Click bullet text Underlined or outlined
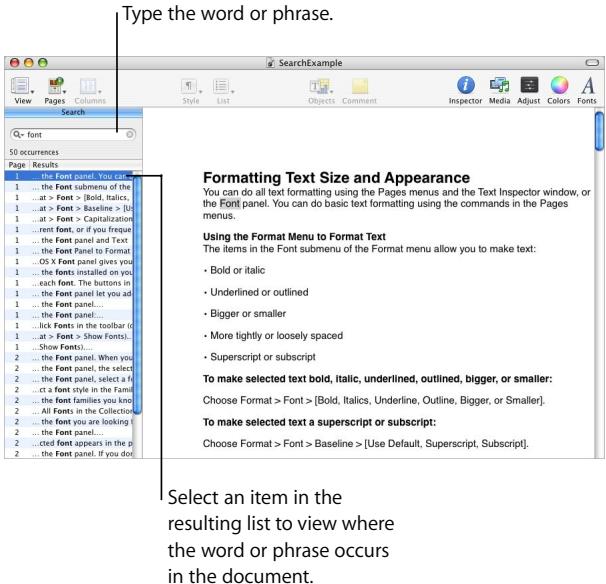Image resolution: width=606 pixels, height=584 pixels. click(x=259, y=292)
